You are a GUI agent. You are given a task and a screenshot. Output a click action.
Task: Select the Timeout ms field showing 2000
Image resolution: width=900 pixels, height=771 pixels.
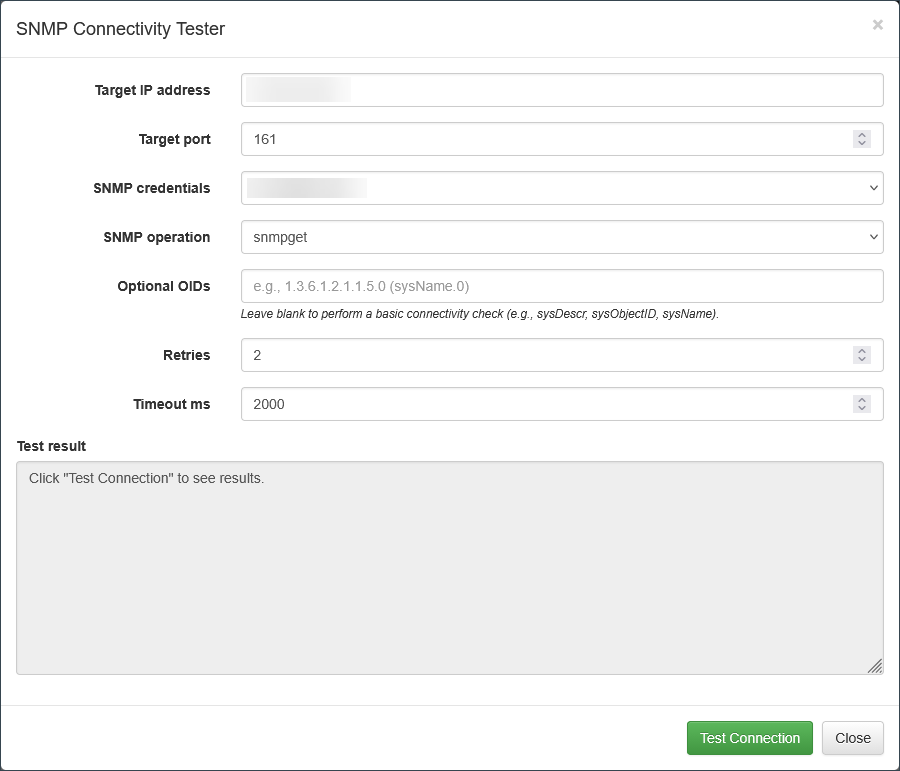click(x=540, y=404)
